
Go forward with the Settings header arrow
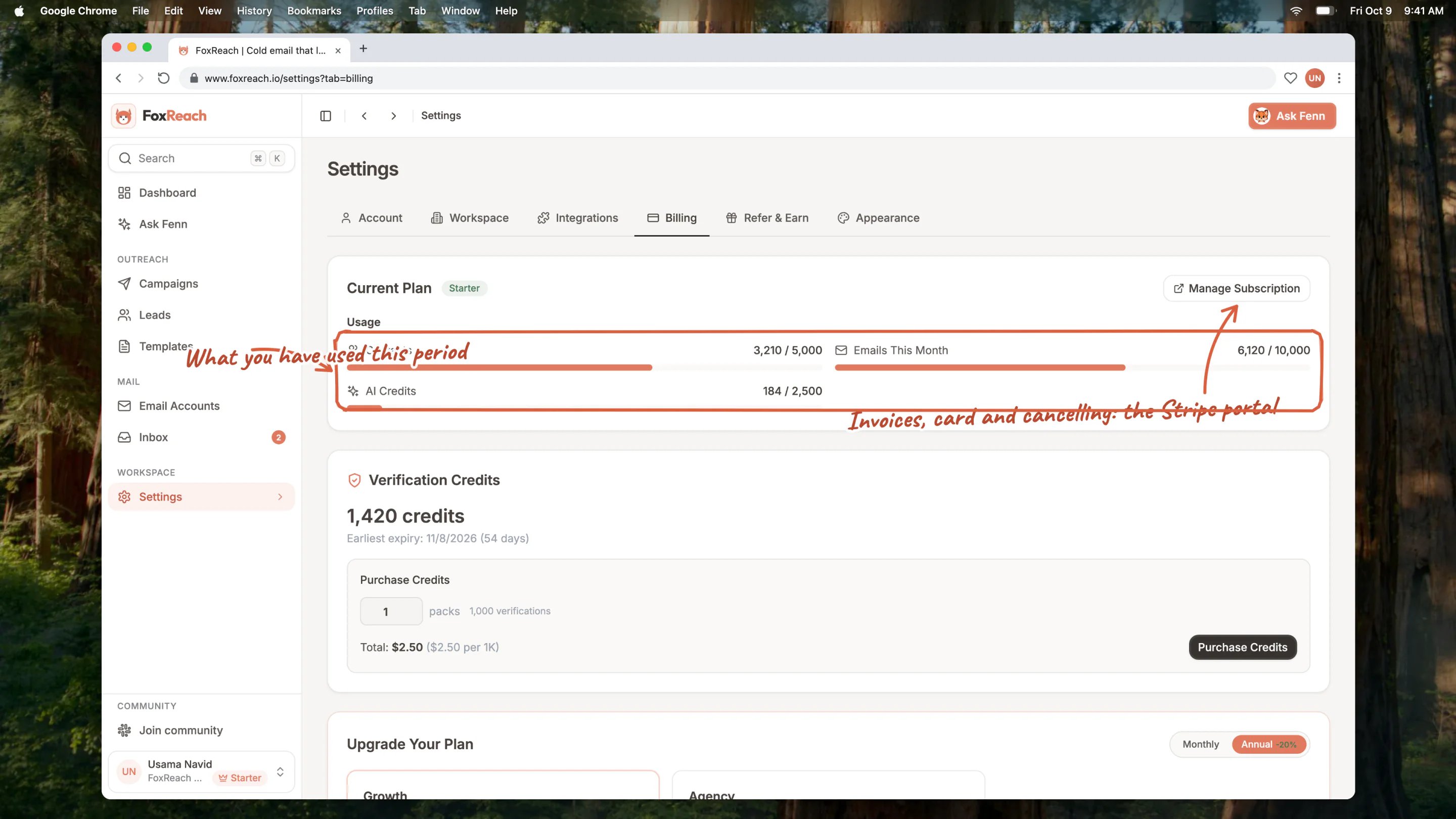point(393,116)
